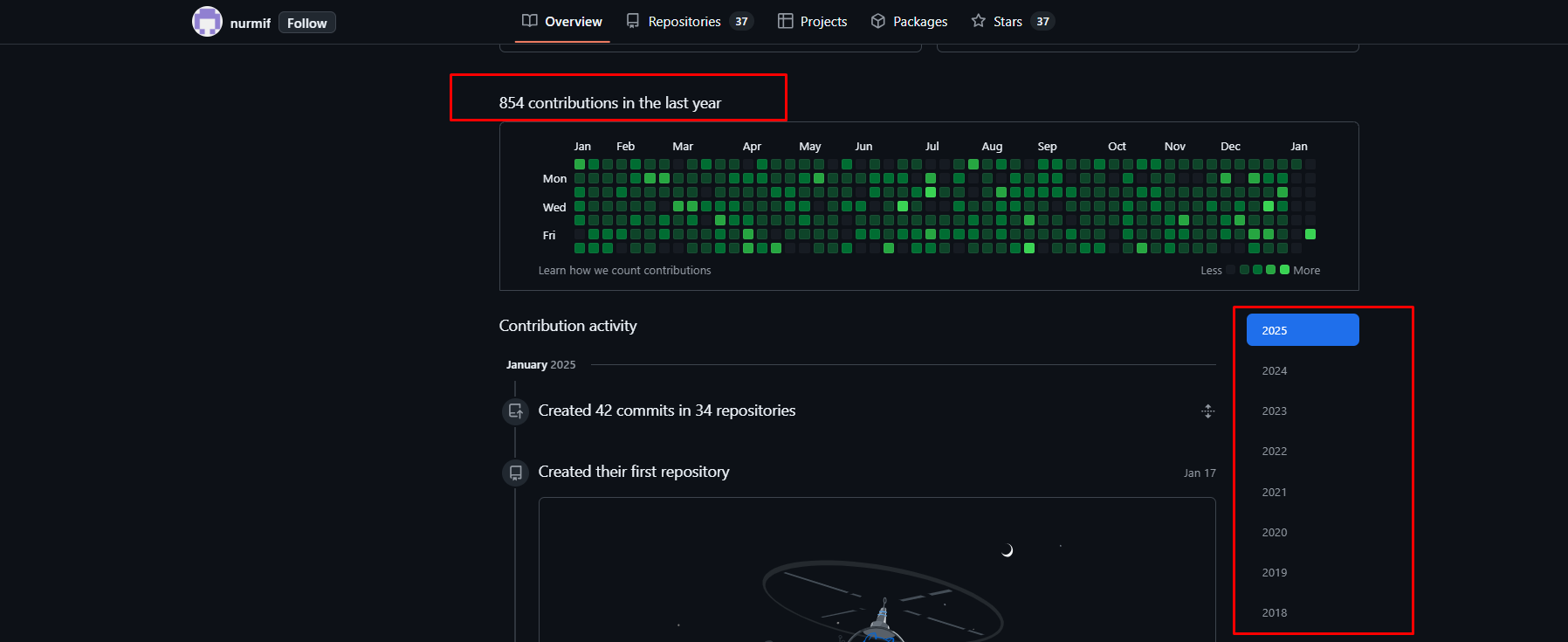The width and height of the screenshot is (1568, 642).
Task: Click the first repository icon in timeline
Action: point(515,473)
